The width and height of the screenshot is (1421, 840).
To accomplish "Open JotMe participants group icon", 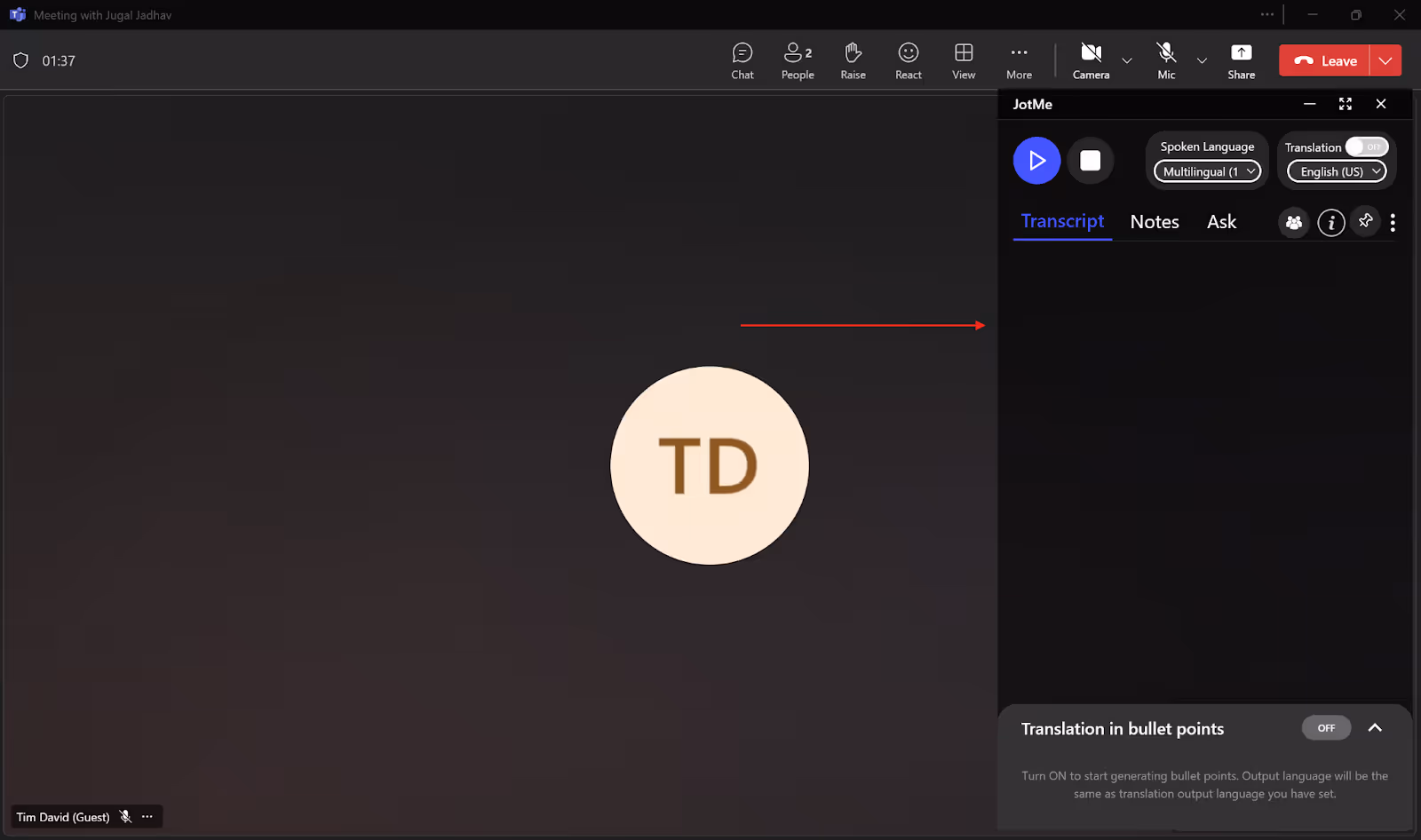I will (x=1294, y=223).
